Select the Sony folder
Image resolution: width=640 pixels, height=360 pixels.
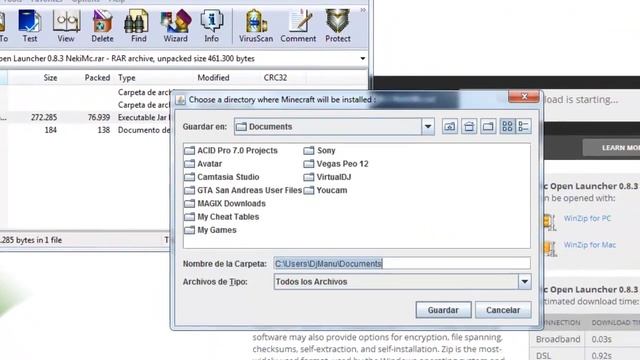(320, 150)
